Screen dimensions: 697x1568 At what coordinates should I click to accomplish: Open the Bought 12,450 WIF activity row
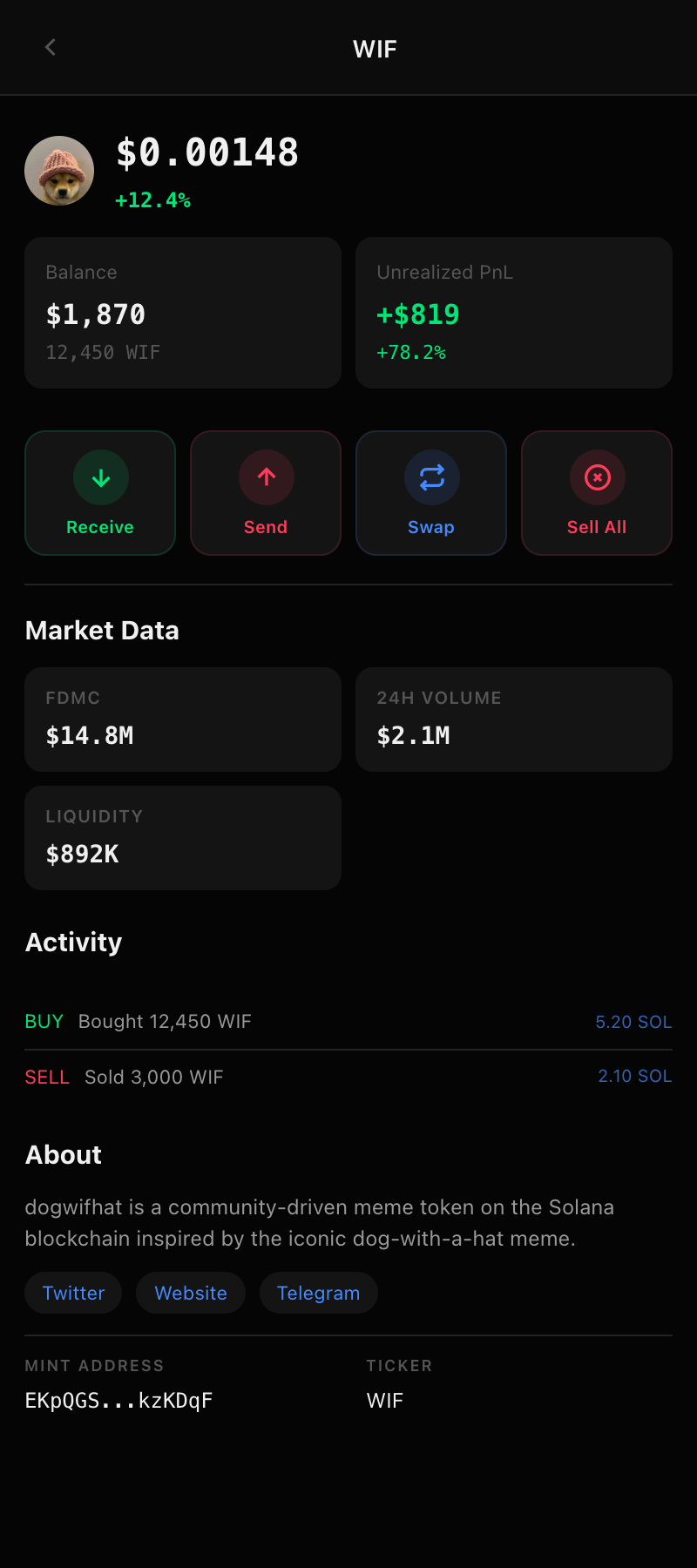pyautogui.click(x=348, y=1022)
